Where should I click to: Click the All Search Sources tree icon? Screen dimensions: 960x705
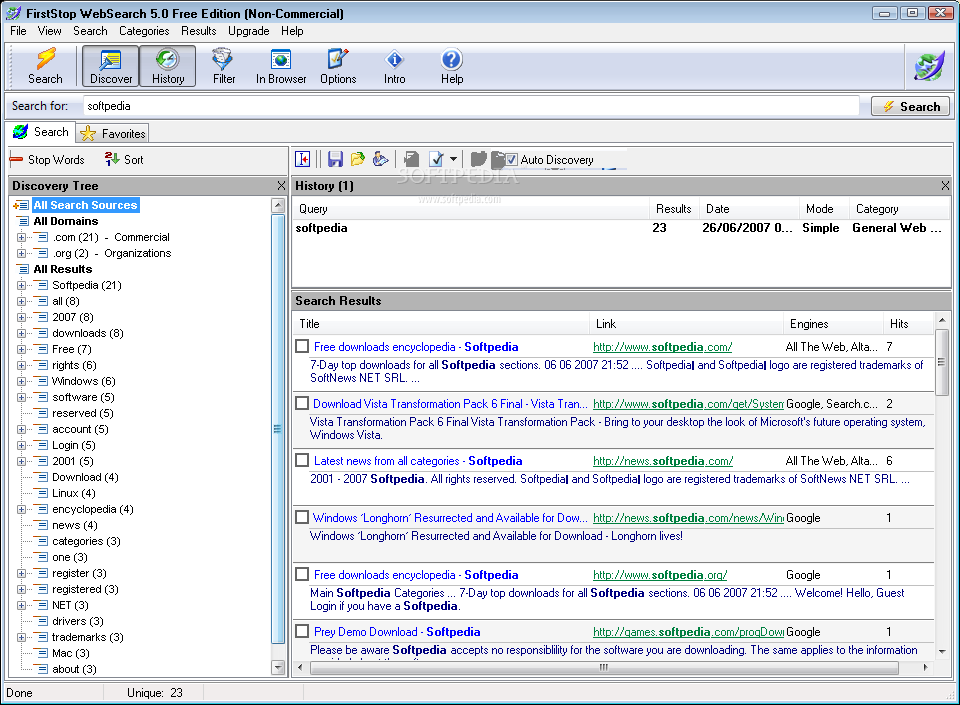(x=21, y=205)
